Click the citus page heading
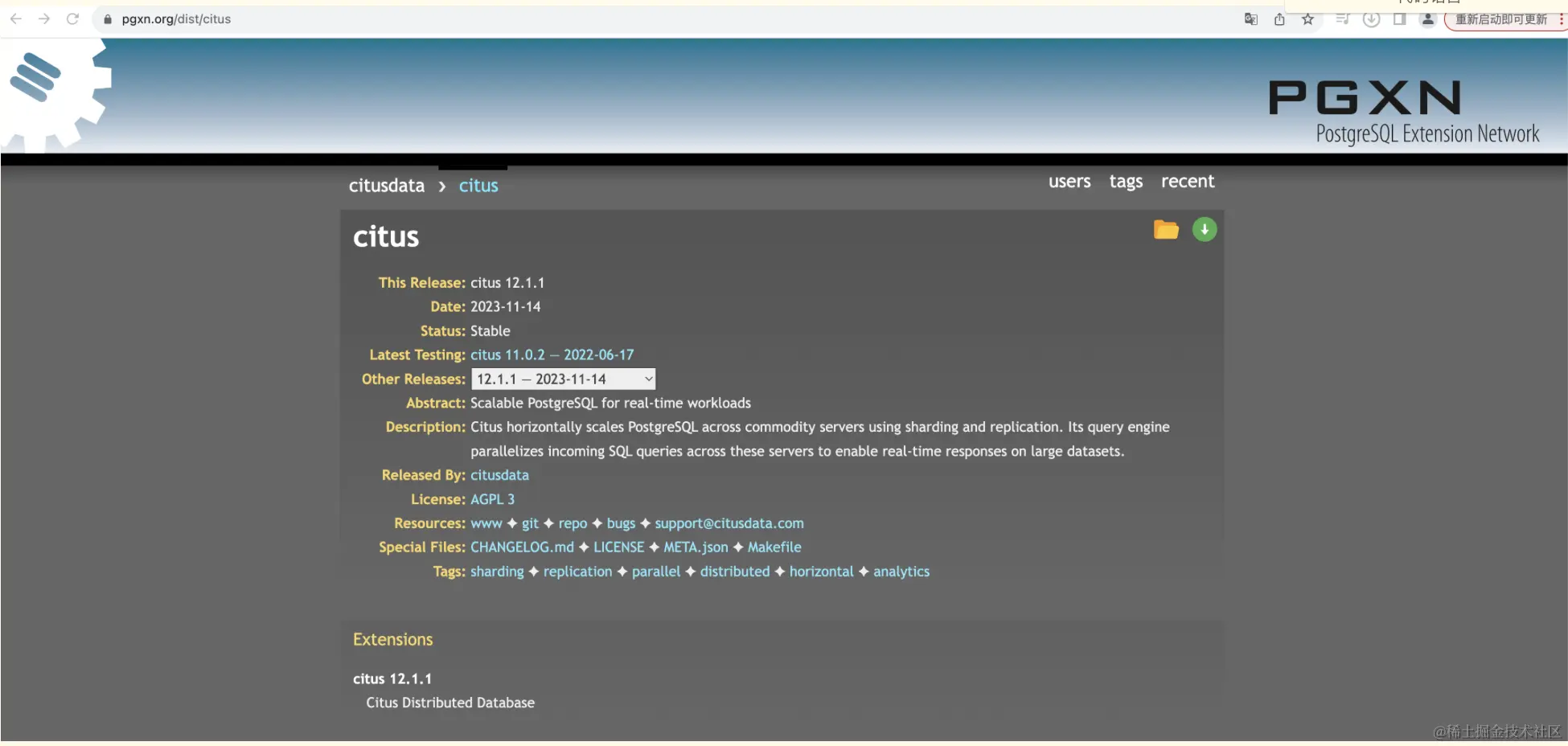The width and height of the screenshot is (1568, 746). tap(386, 236)
